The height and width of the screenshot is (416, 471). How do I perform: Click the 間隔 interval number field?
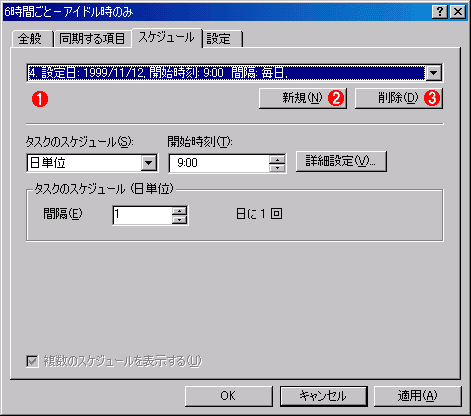tap(143, 215)
